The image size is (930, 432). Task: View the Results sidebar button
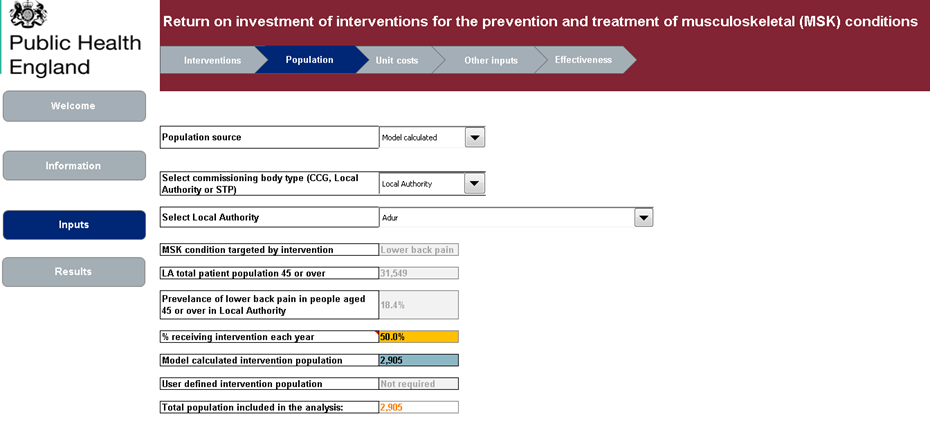[x=74, y=272]
